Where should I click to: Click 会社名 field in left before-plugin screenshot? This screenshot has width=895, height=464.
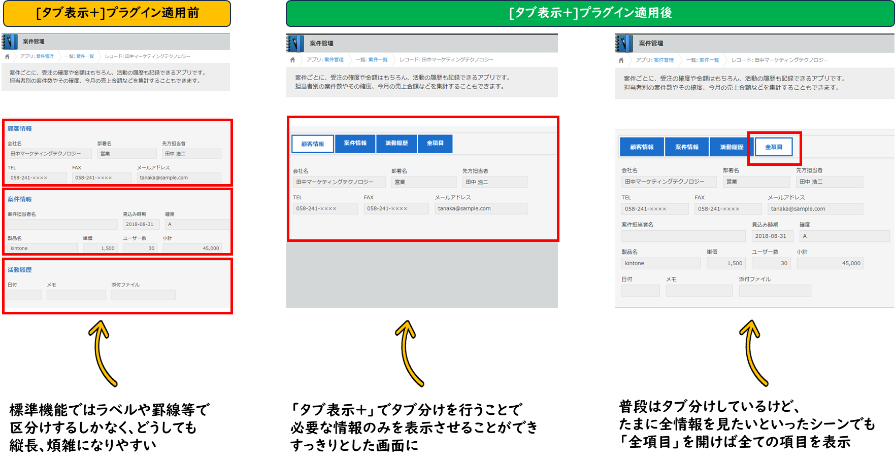49,154
